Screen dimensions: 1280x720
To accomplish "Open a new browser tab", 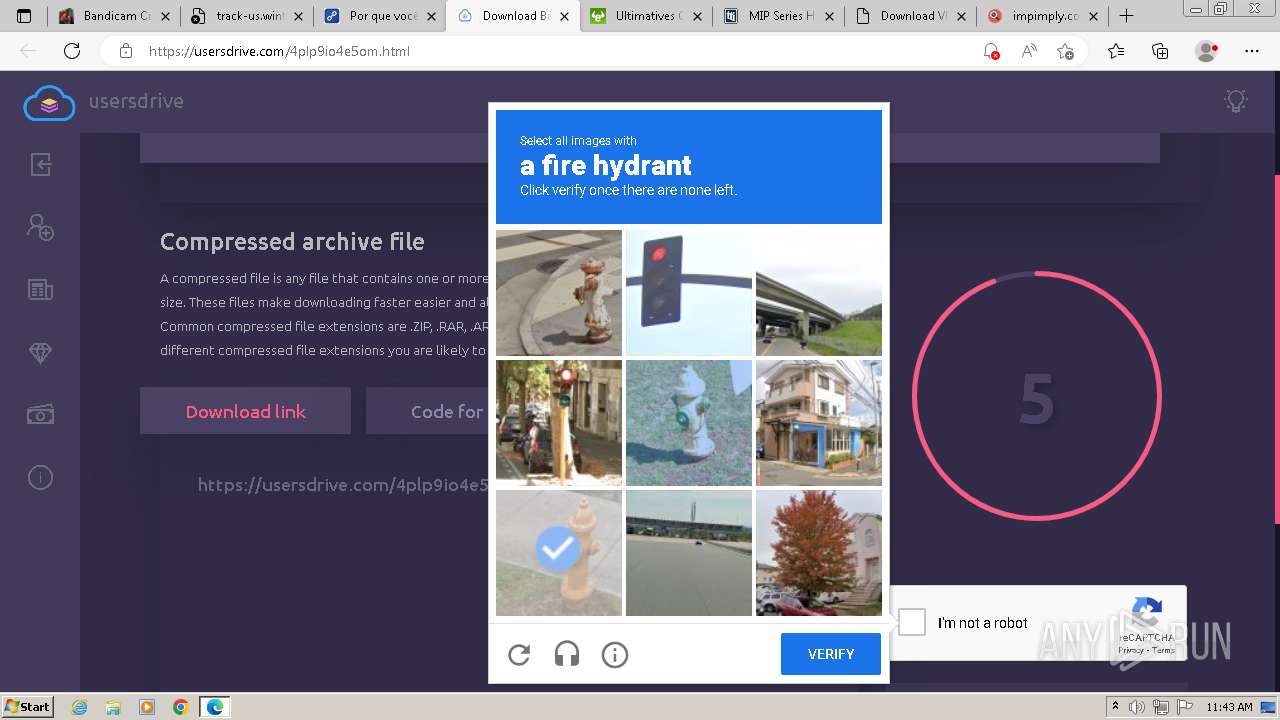I will (1126, 16).
